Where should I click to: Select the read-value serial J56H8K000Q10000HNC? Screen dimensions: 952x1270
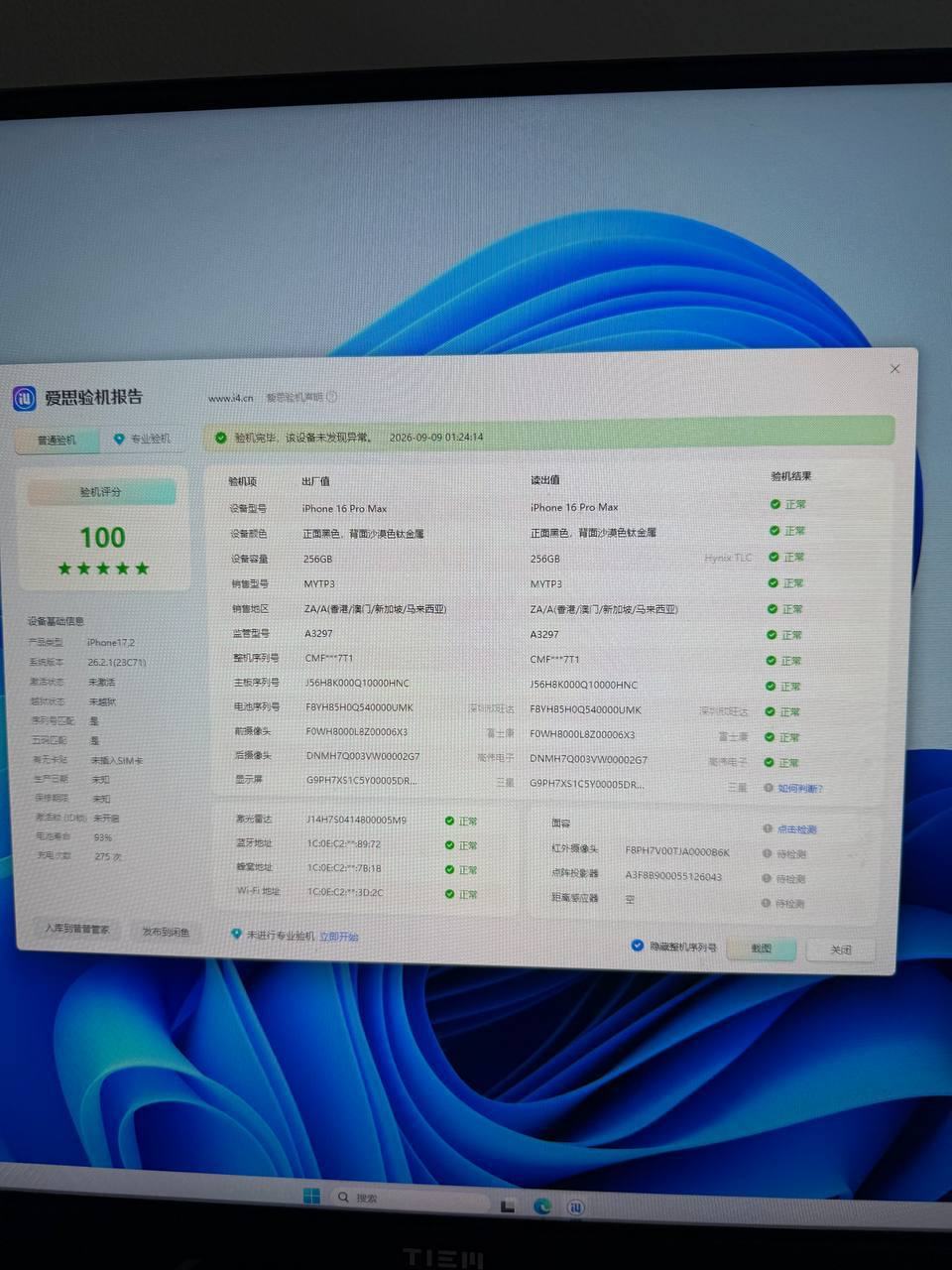[x=583, y=685]
